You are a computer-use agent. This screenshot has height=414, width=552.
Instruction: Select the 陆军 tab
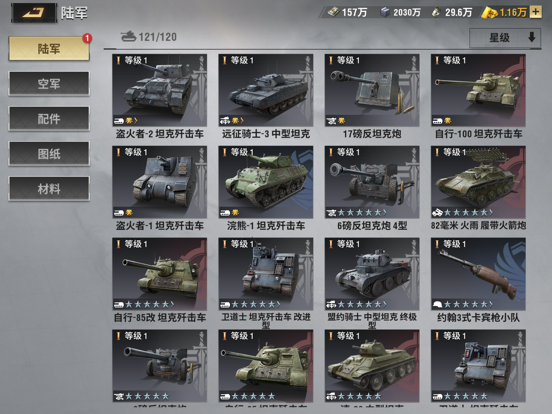tap(49, 49)
